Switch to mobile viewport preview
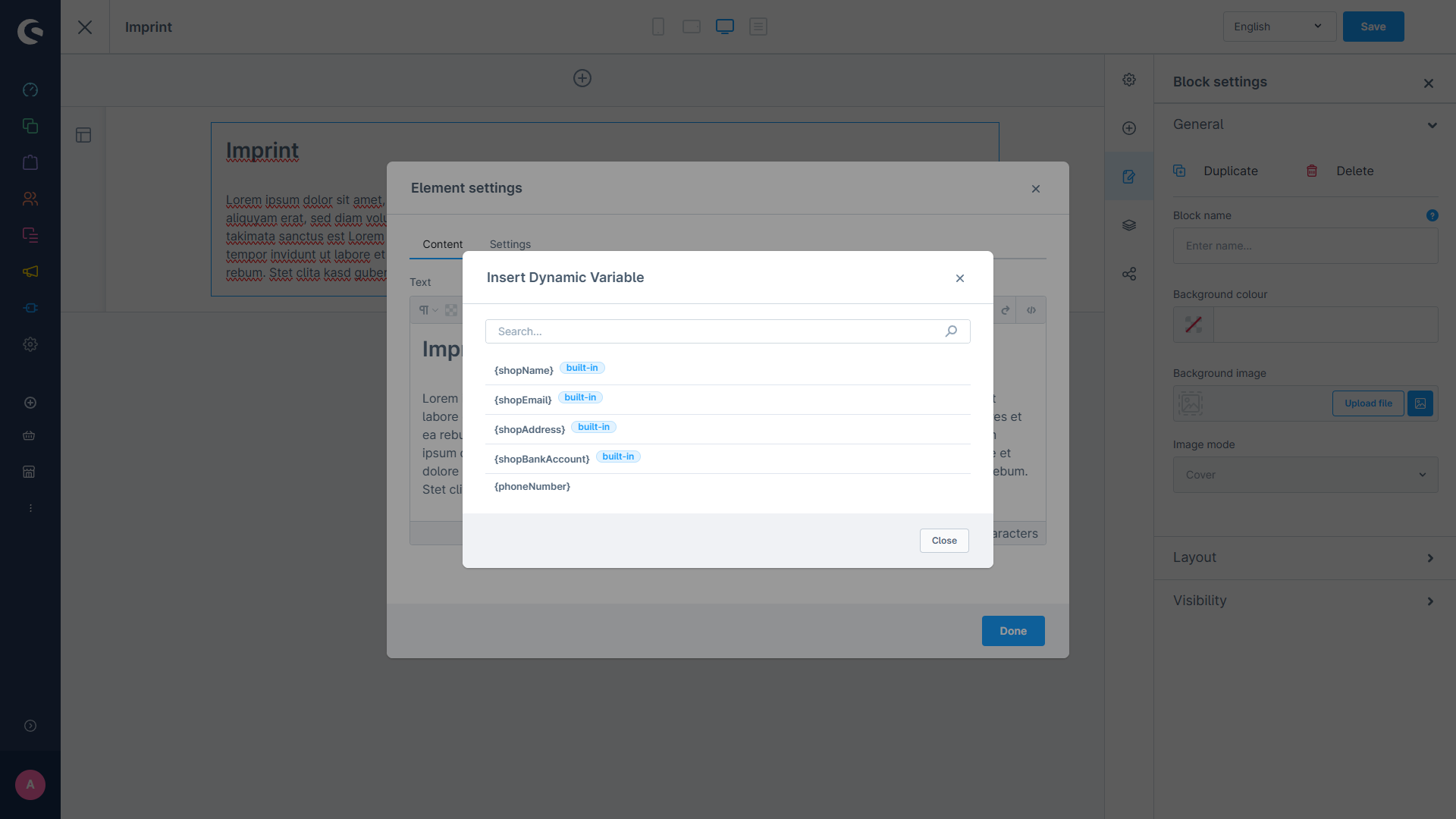 658,27
